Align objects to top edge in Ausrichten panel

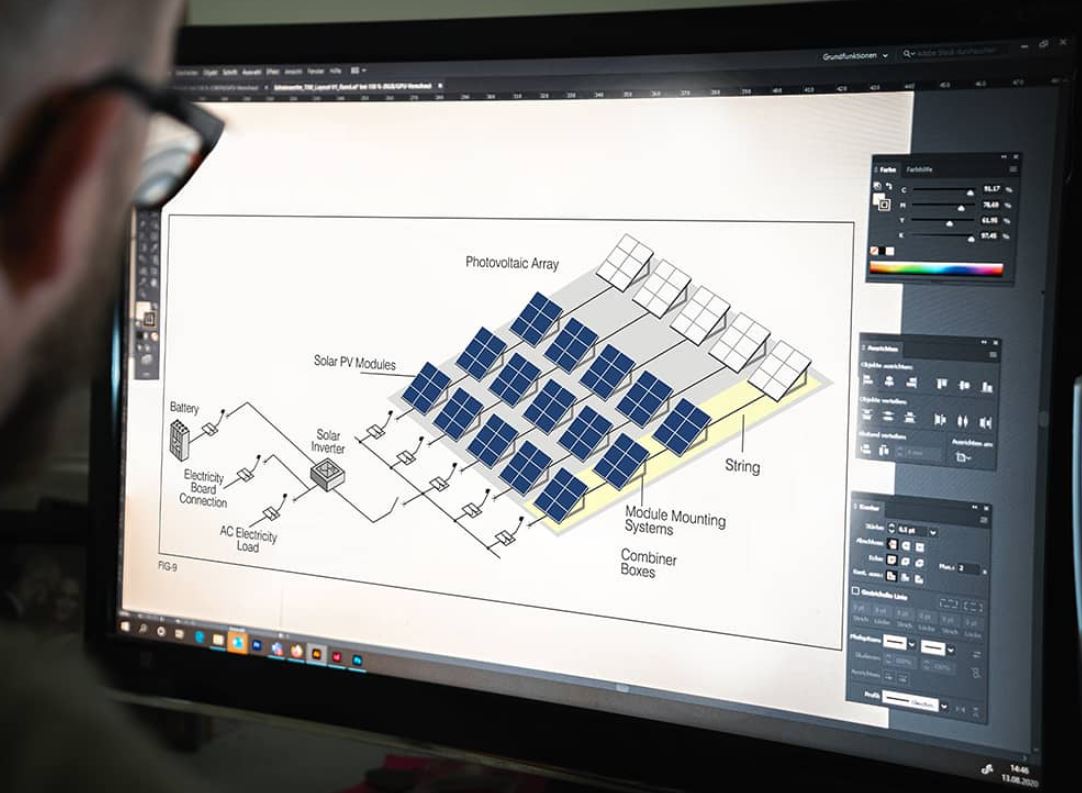click(x=942, y=384)
